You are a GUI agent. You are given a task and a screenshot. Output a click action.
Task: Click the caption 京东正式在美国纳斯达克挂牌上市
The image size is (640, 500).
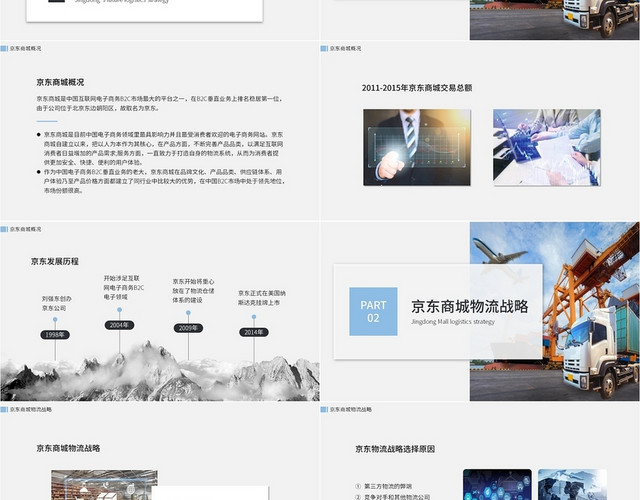pyautogui.click(x=262, y=298)
